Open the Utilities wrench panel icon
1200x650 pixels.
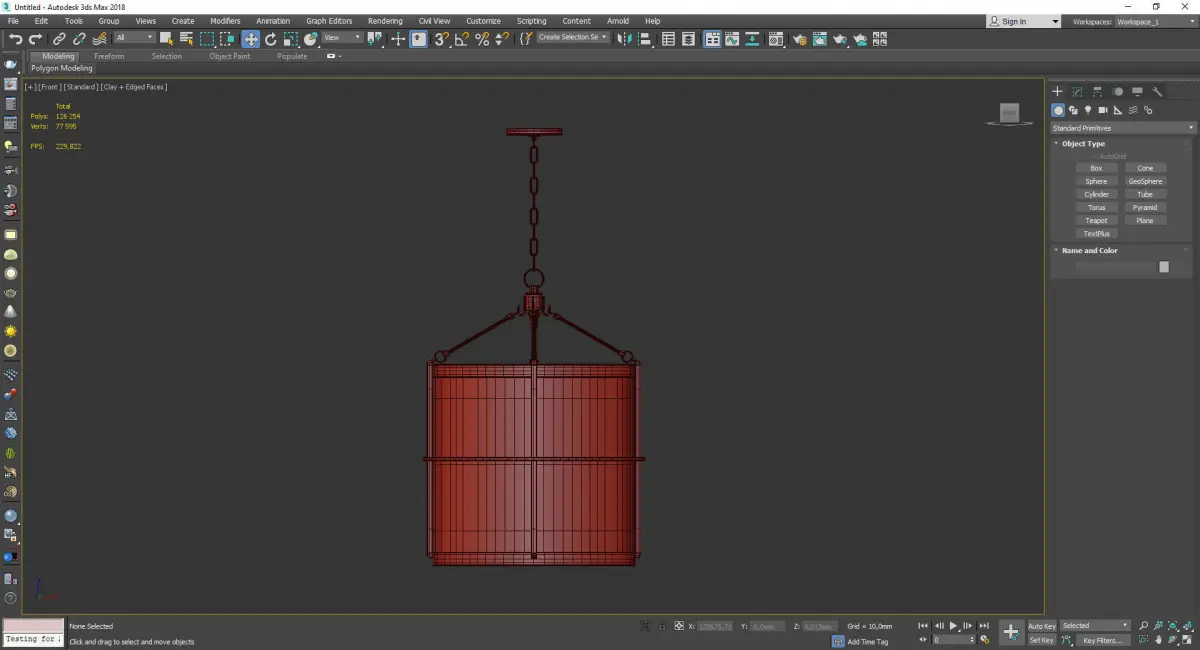pos(1158,91)
